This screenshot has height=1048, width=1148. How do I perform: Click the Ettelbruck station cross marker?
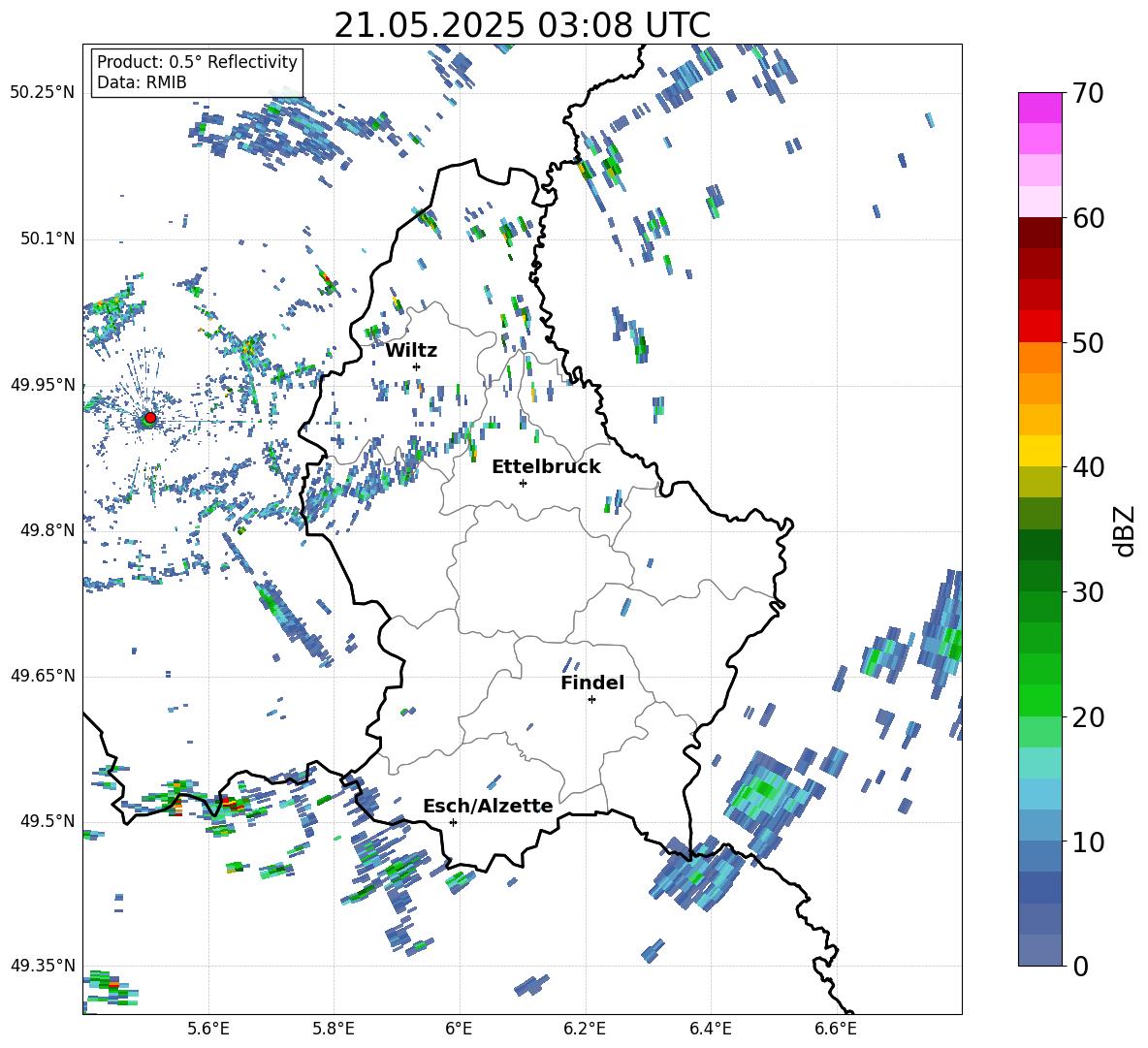523,483
